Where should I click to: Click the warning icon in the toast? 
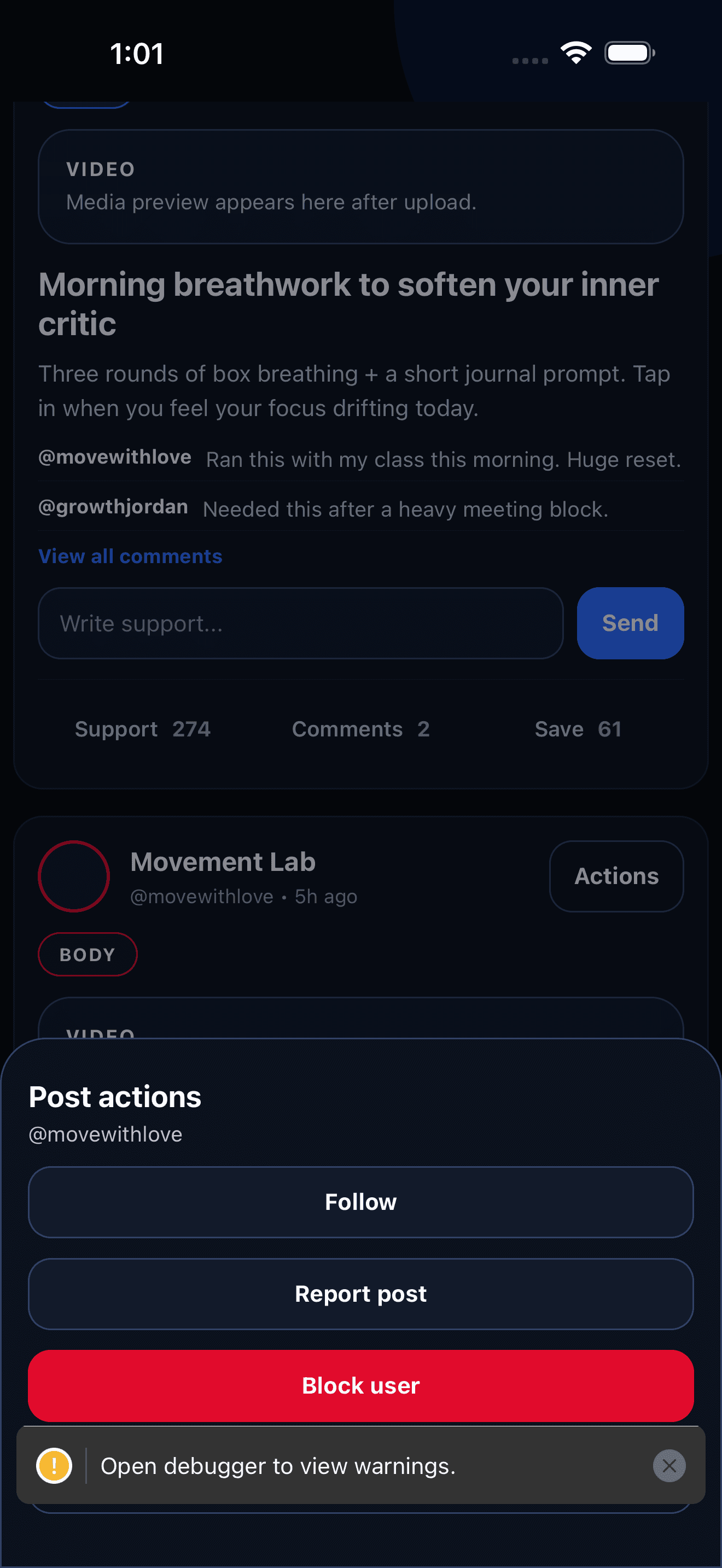(54, 1466)
